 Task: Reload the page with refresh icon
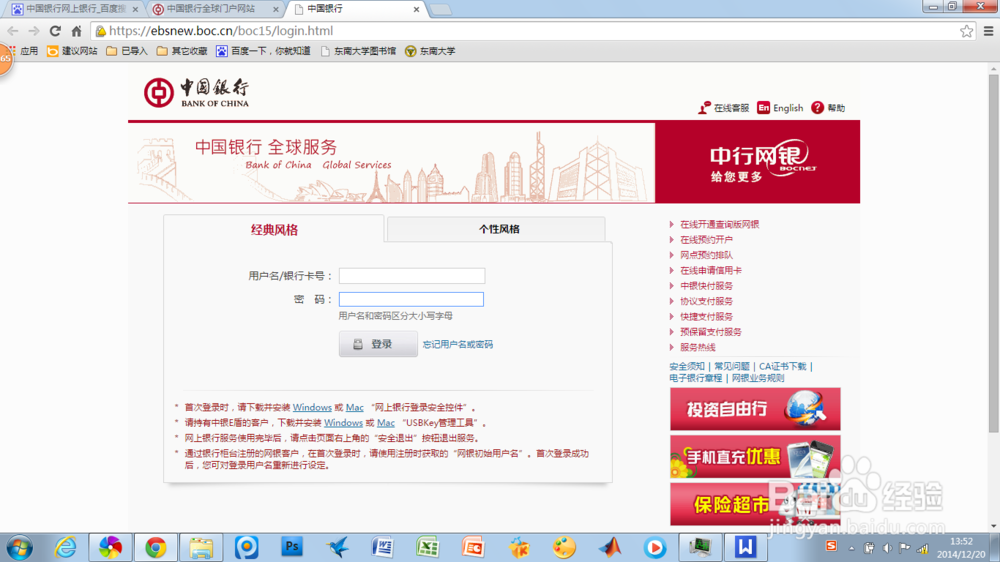(55, 31)
